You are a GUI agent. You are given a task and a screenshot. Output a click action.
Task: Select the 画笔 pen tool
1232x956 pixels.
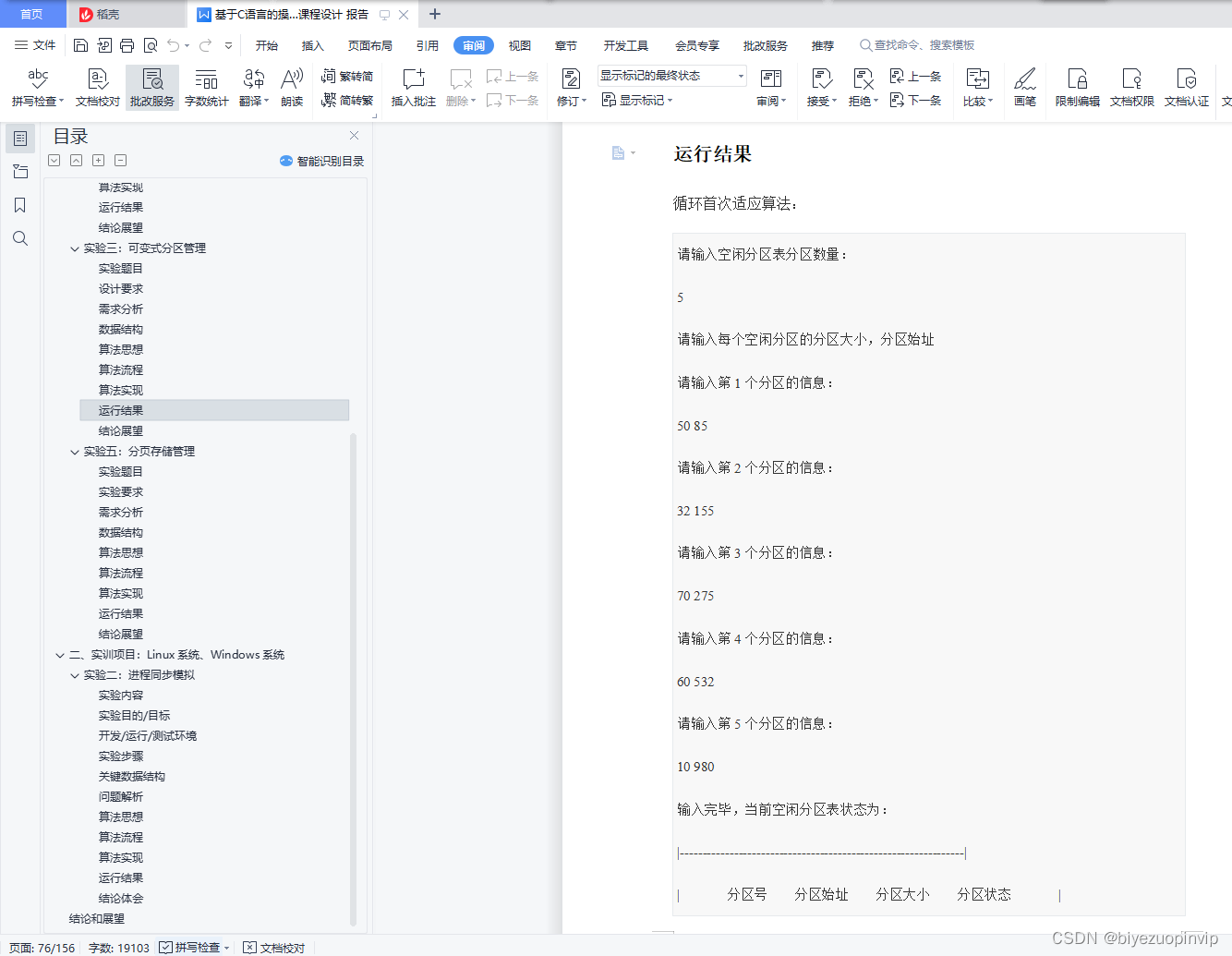pyautogui.click(x=1025, y=88)
